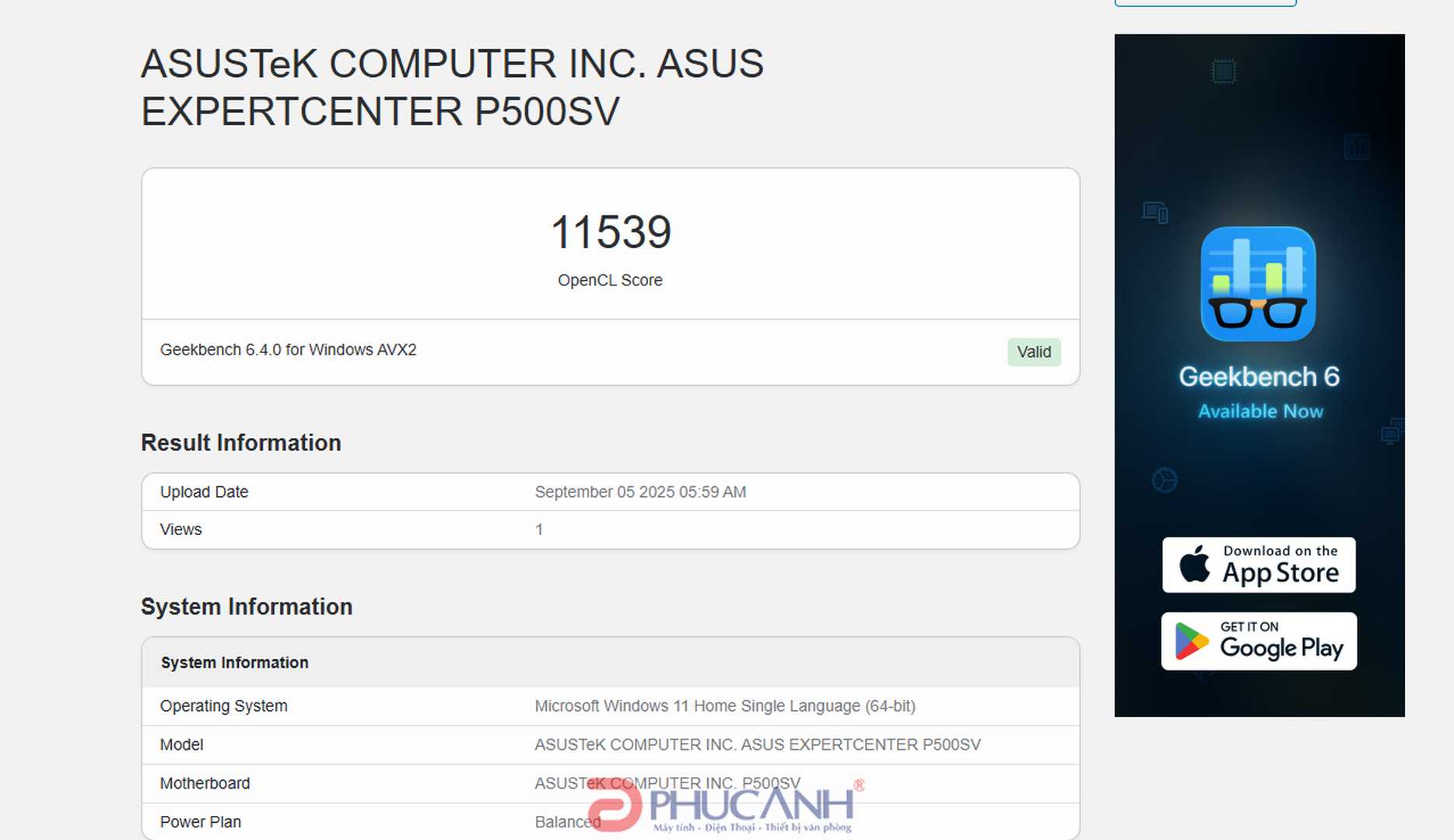1454x840 pixels.
Task: Click the Valid status badge
Action: (x=1035, y=352)
